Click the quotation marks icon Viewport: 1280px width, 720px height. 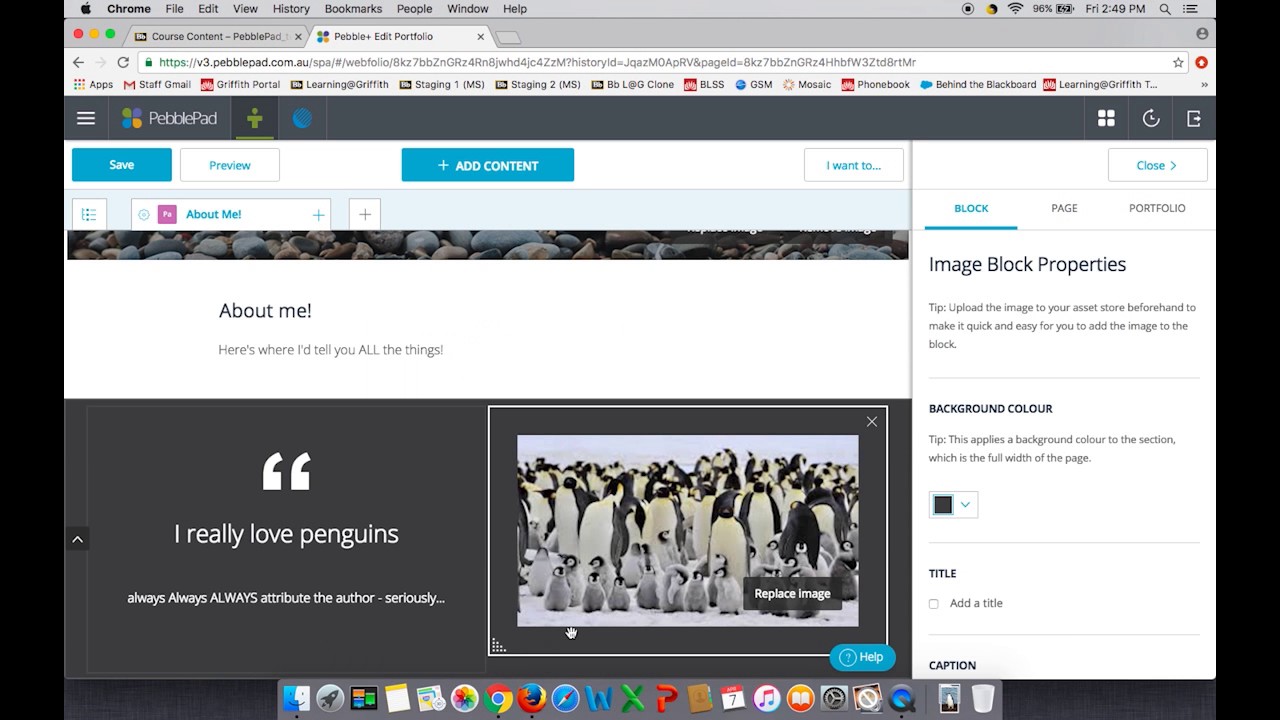286,471
